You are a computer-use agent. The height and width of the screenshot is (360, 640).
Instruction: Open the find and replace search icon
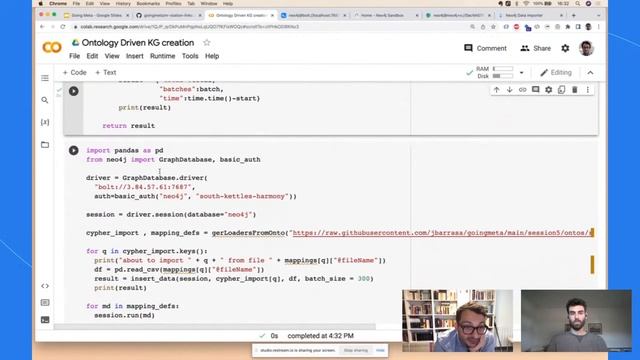45,100
